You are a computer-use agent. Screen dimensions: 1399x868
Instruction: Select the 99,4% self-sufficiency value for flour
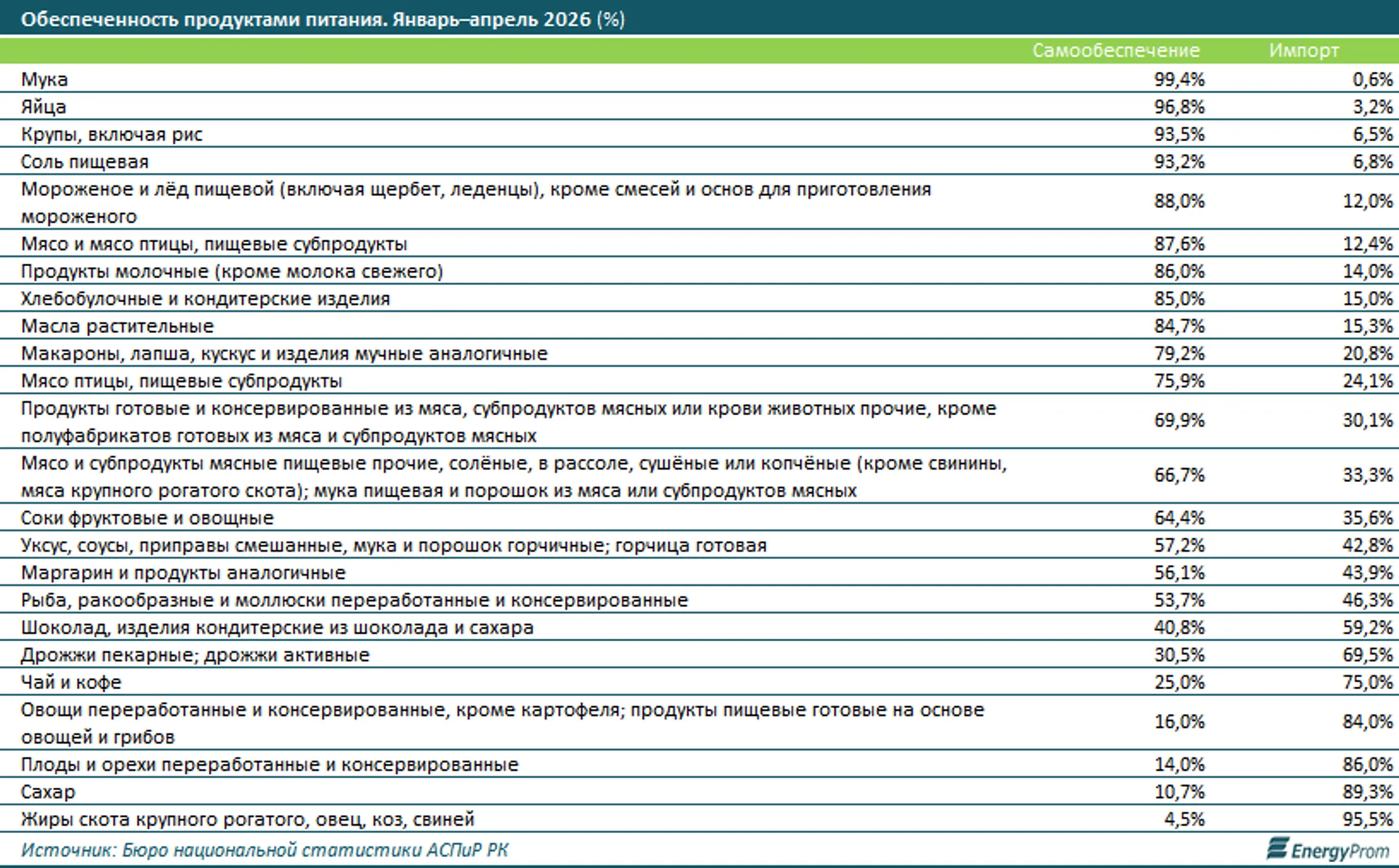tap(1179, 79)
